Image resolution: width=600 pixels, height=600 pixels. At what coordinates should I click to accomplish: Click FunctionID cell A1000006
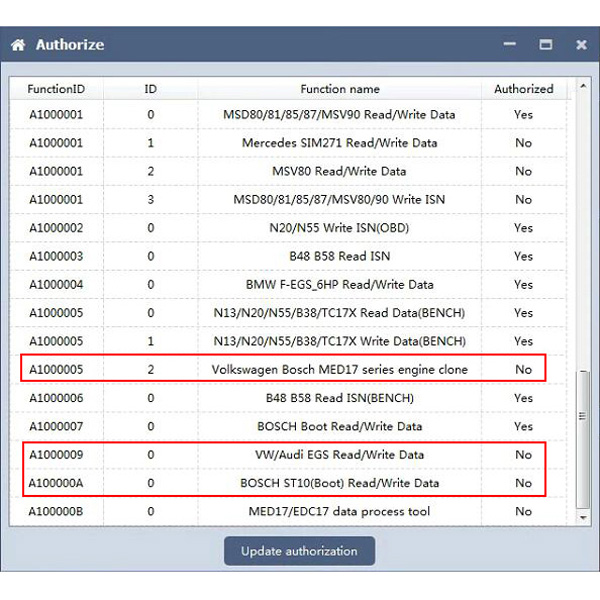(x=56, y=398)
